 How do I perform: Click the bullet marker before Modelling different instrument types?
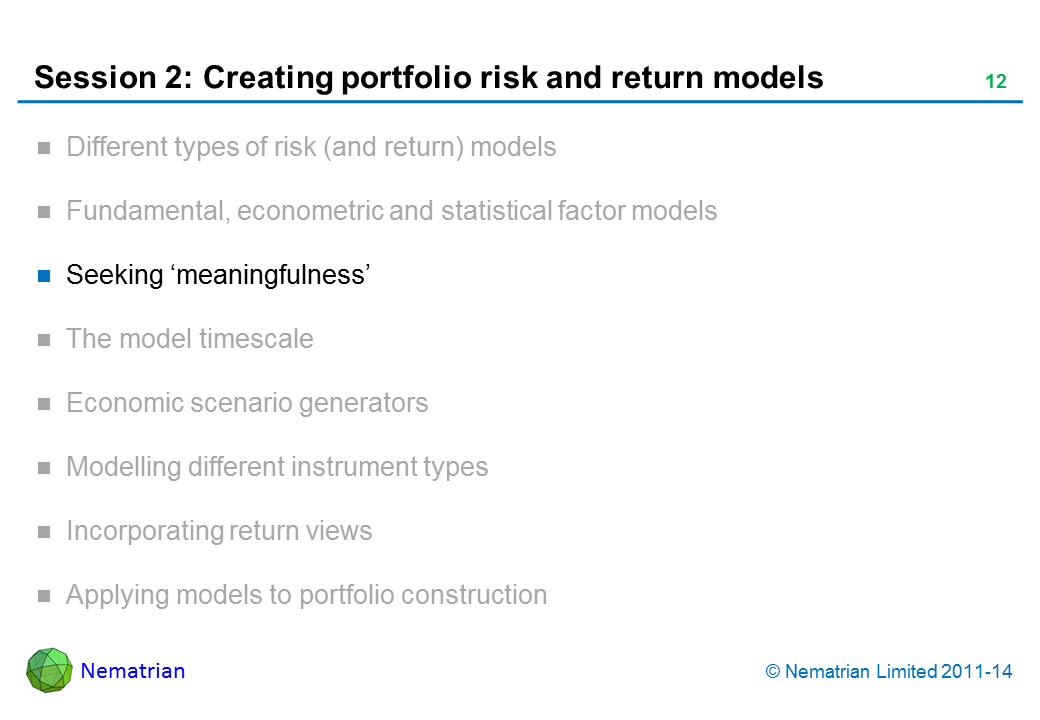pos(44,468)
